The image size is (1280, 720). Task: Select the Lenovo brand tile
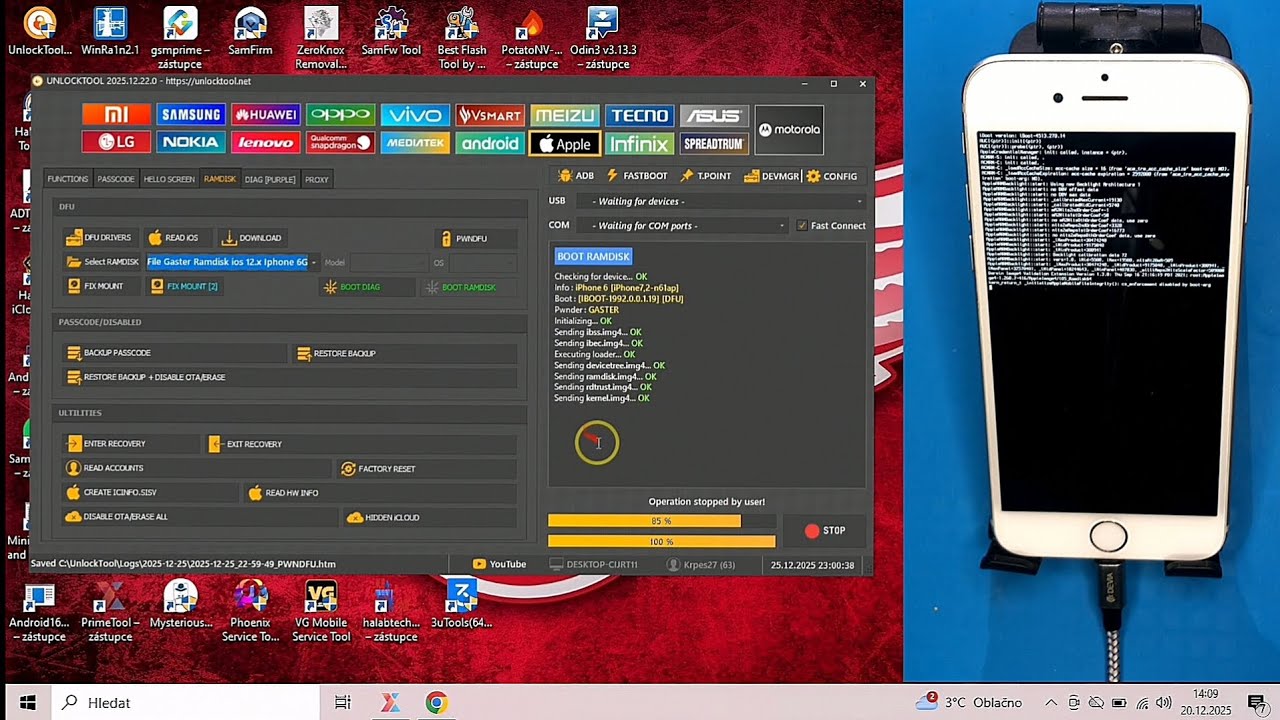[x=265, y=143]
